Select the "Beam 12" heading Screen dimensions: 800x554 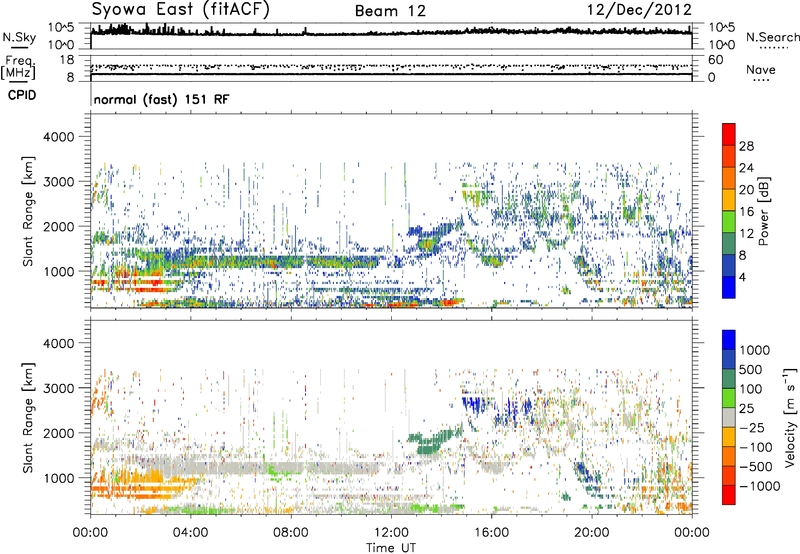click(x=390, y=11)
